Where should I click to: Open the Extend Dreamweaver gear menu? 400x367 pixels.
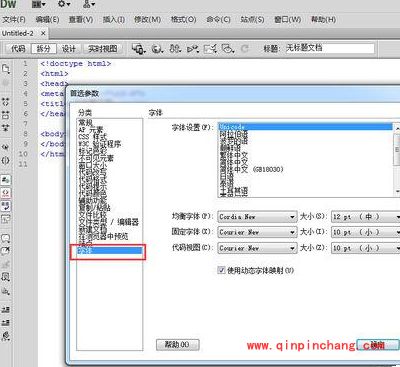64,4
